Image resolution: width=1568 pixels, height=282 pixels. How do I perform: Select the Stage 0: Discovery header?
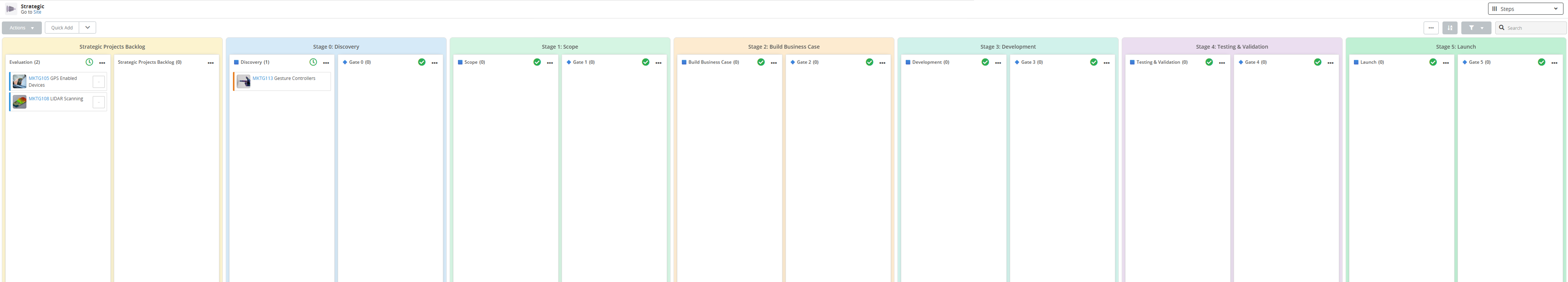(x=336, y=47)
